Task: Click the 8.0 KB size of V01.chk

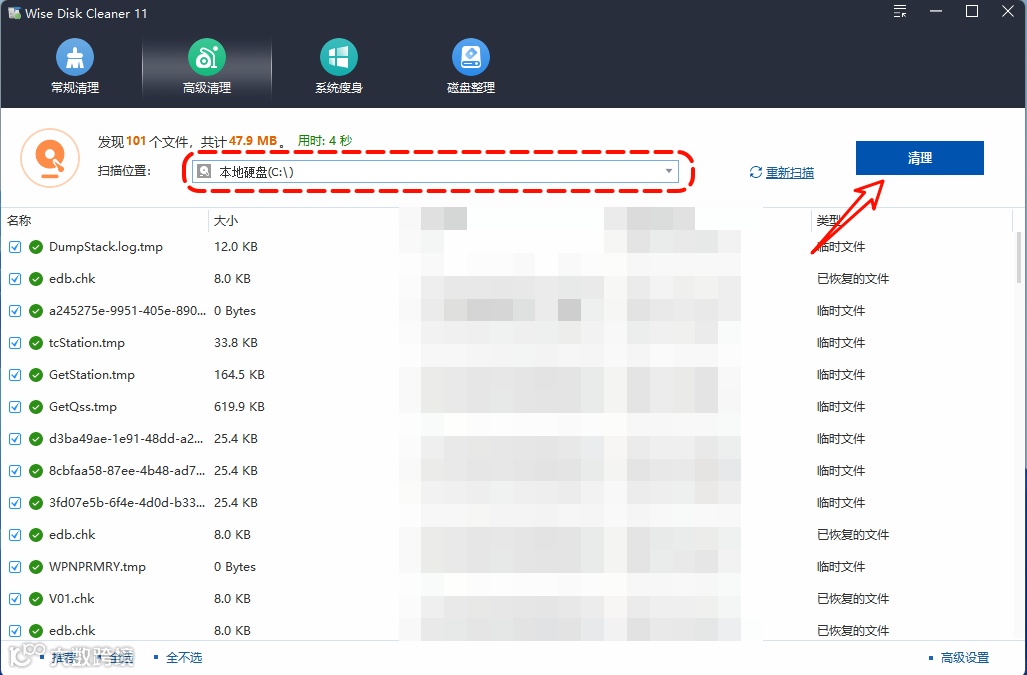Action: point(233,598)
